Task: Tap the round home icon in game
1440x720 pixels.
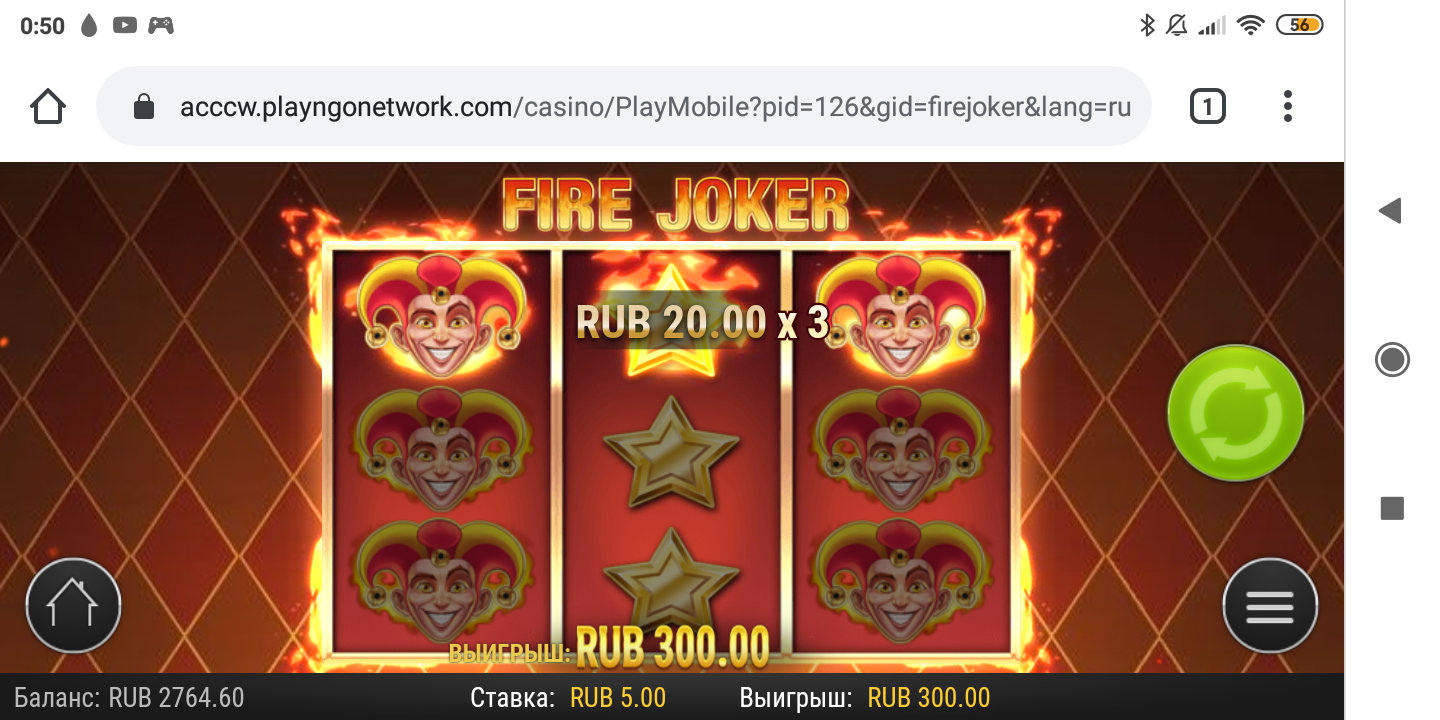Action: (73, 606)
